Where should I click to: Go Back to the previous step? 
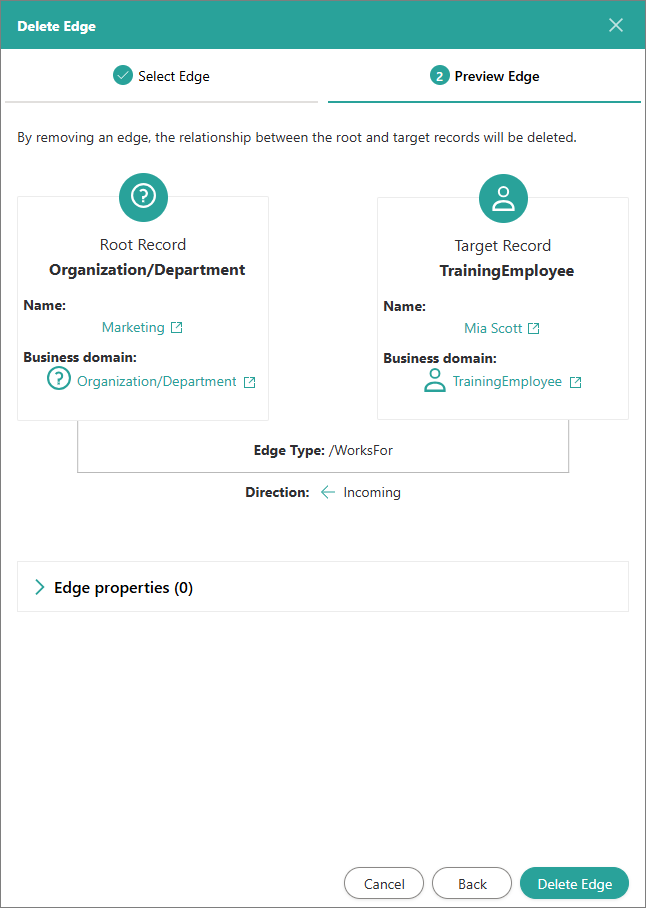point(472,884)
